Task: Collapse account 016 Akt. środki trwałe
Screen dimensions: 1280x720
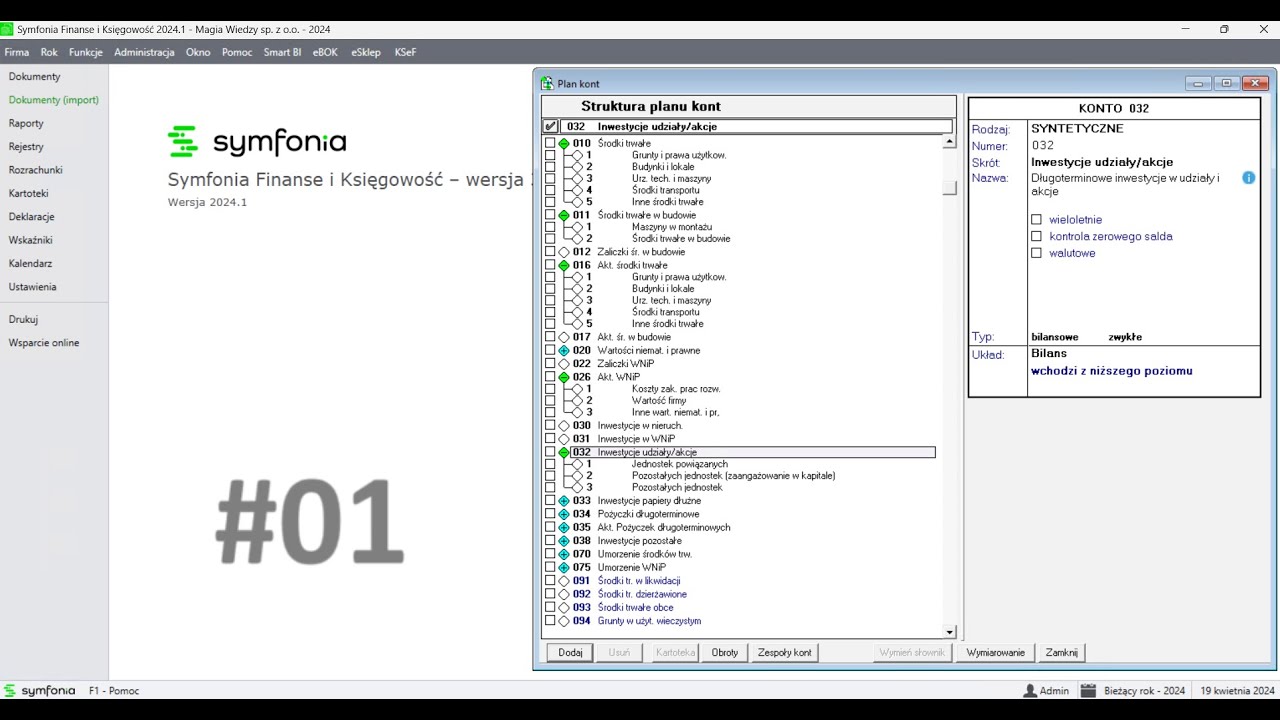Action: (564, 266)
